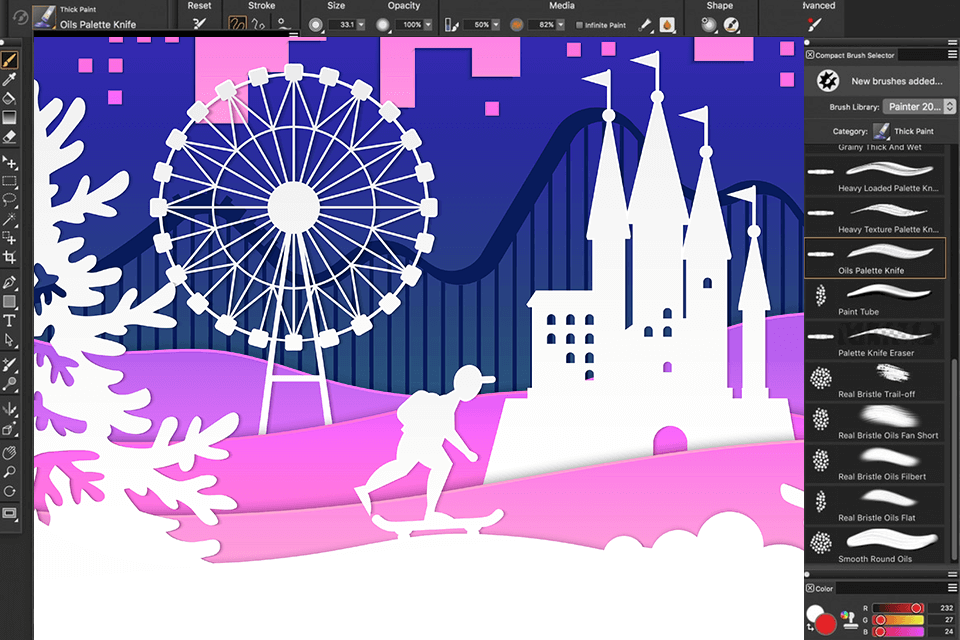This screenshot has width=960, height=640.
Task: Open the Color panel options menu
Action: [951, 587]
